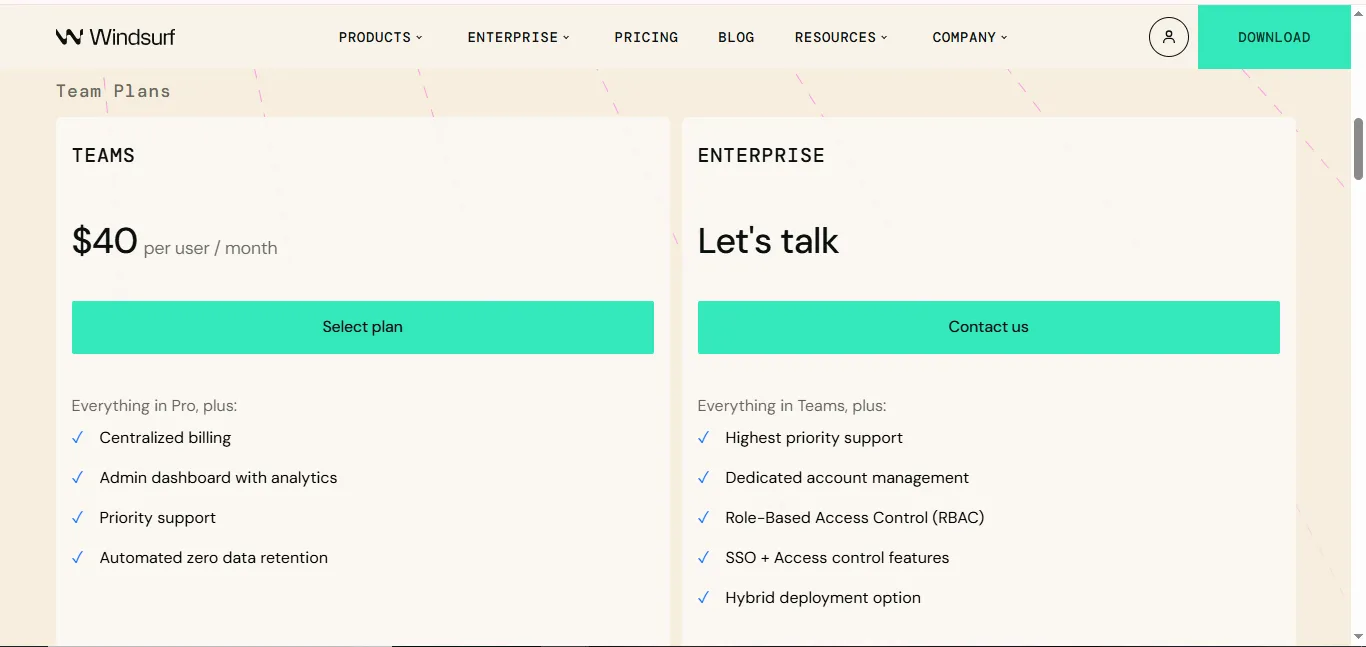
Task: Click 'Role-Based Access Control (RBAC)' text
Action: click(855, 518)
